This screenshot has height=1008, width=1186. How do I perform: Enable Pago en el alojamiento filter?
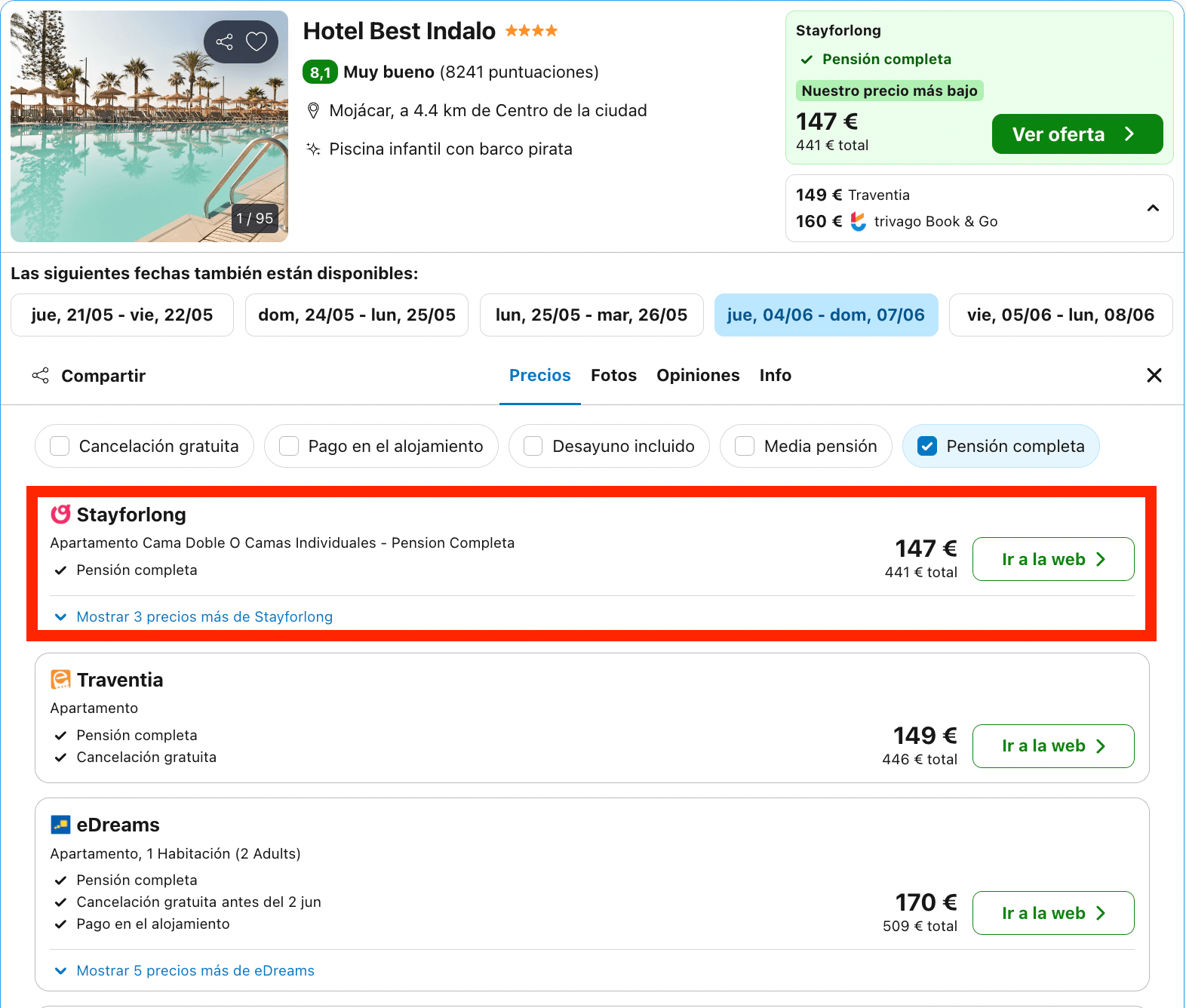point(381,446)
